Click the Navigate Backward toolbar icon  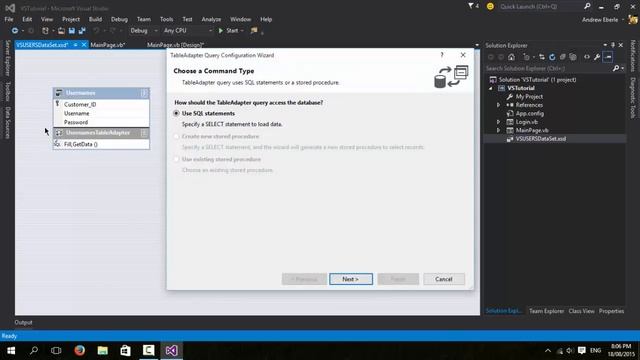pyautogui.click(x=15, y=31)
